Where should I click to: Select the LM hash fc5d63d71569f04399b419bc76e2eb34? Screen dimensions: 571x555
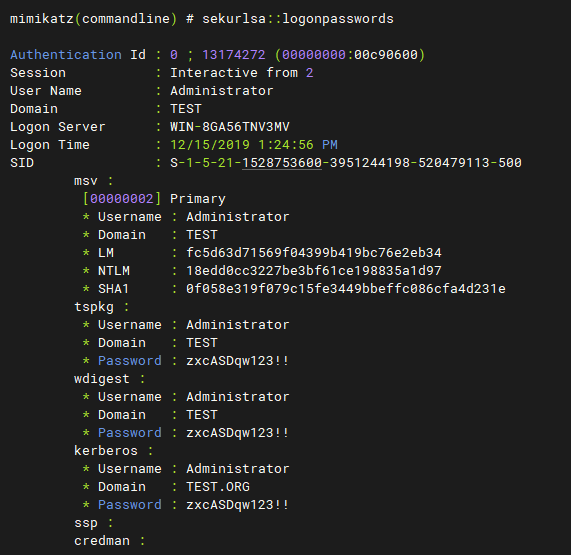(x=314, y=252)
